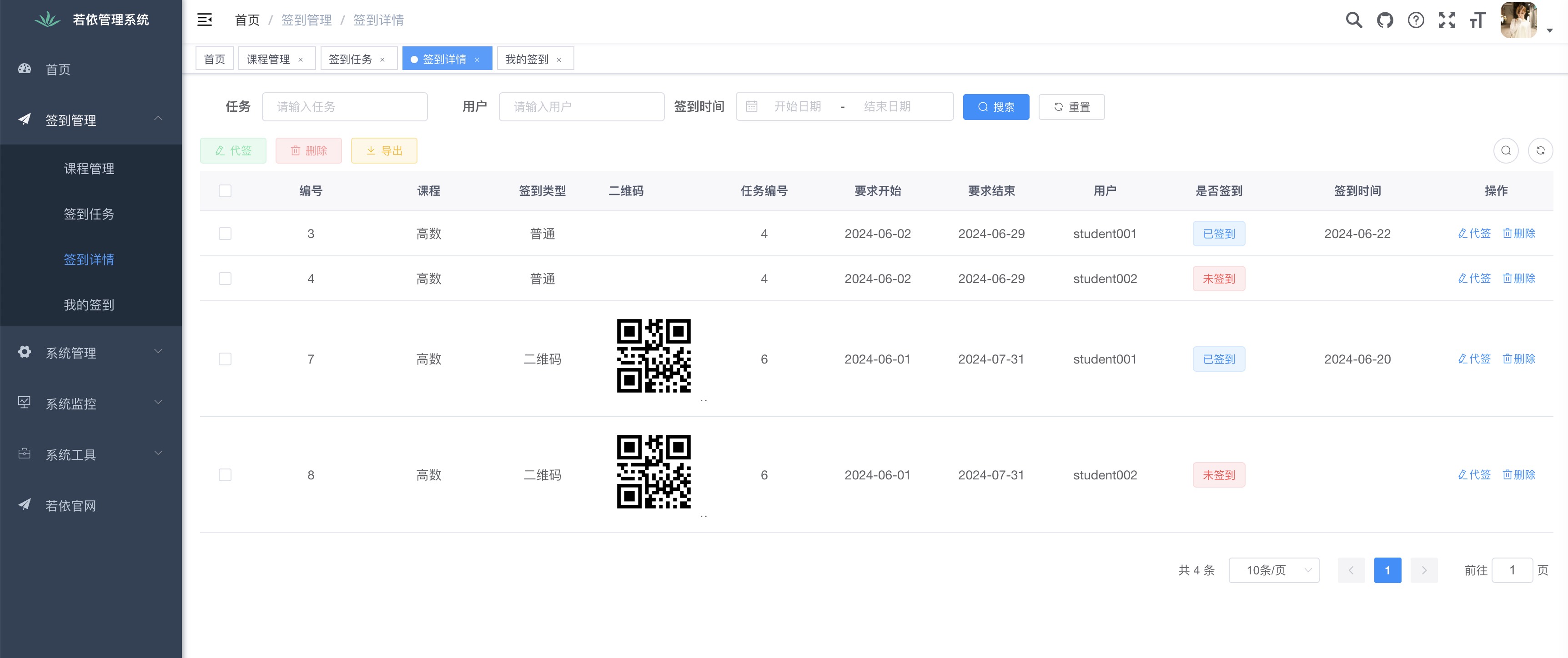Open the GitHub source icon
The width and height of the screenshot is (1568, 658).
click(x=1385, y=20)
